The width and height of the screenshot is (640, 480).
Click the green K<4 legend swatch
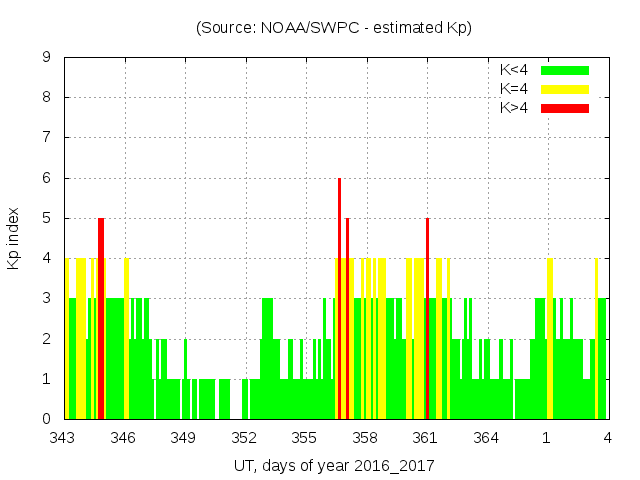(565, 70)
